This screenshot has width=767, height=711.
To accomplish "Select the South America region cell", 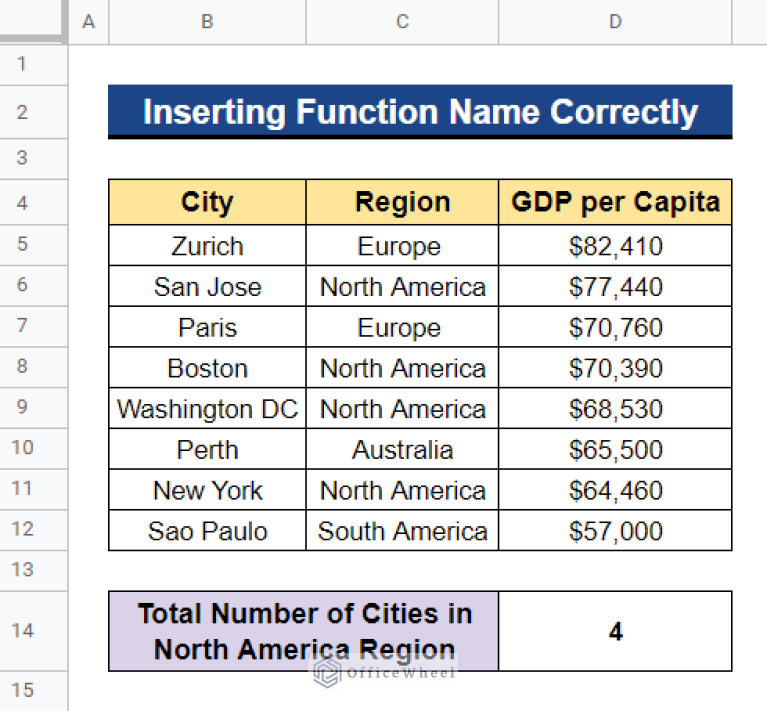I will pos(402,531).
